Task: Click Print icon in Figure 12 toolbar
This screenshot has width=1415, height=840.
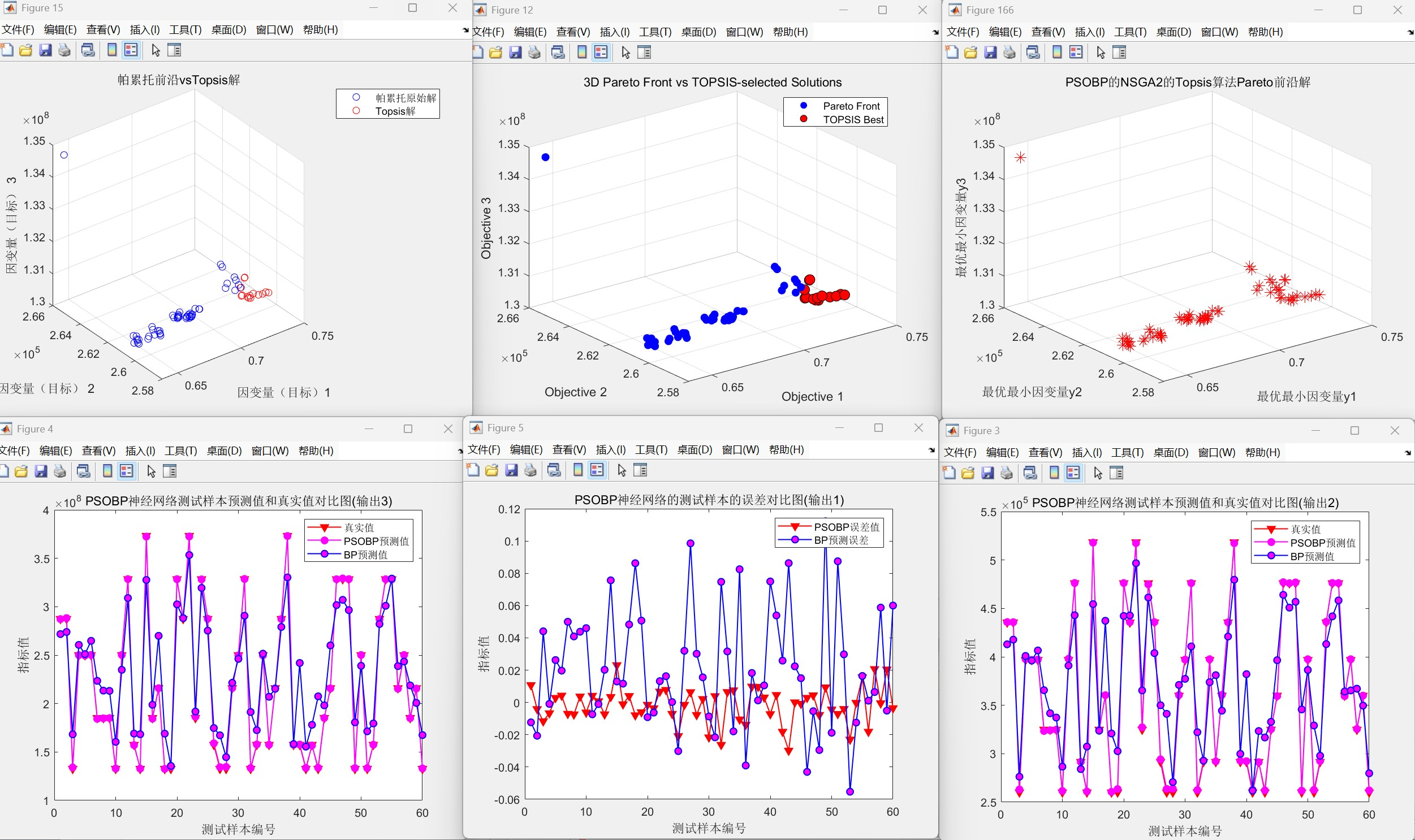Action: point(534,53)
